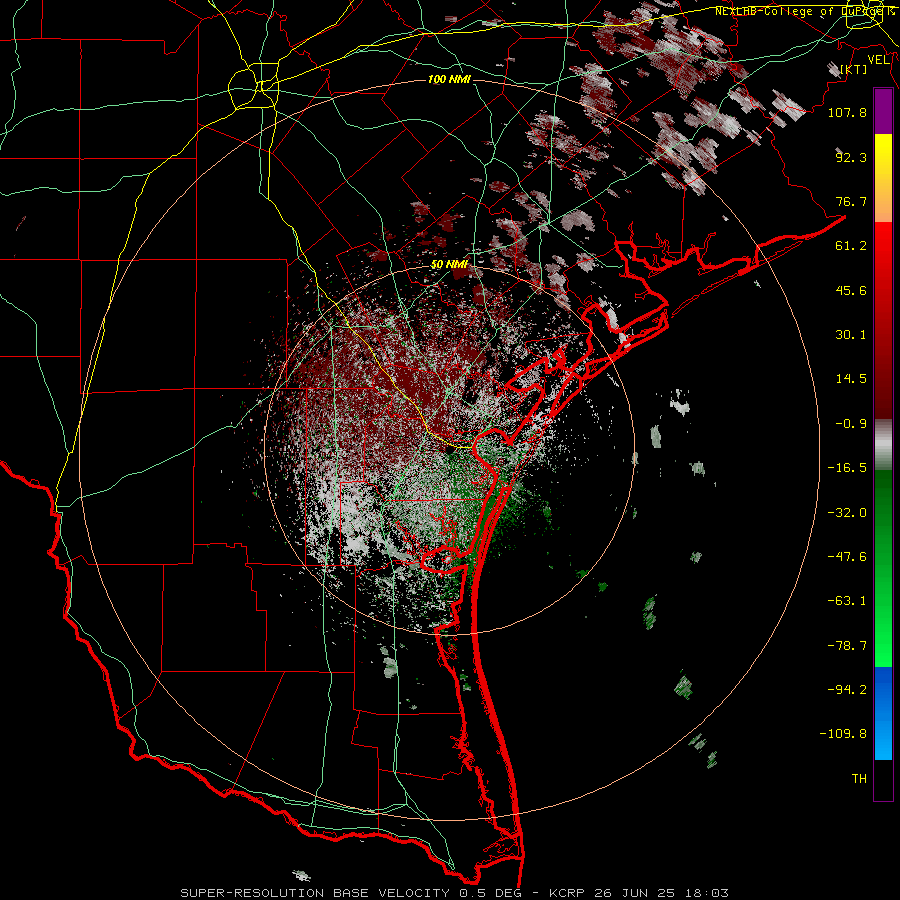Click the TH threshold label
900x900 pixels.
(x=859, y=779)
